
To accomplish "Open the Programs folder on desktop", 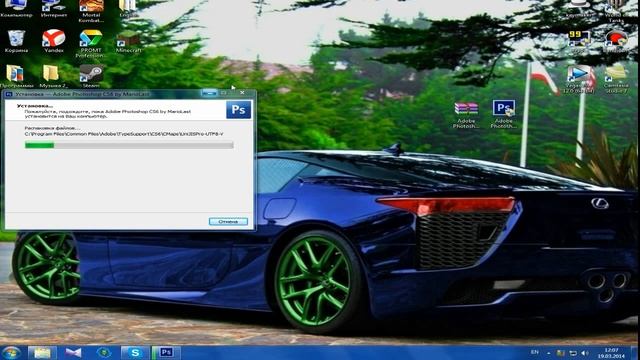I will [x=16, y=76].
